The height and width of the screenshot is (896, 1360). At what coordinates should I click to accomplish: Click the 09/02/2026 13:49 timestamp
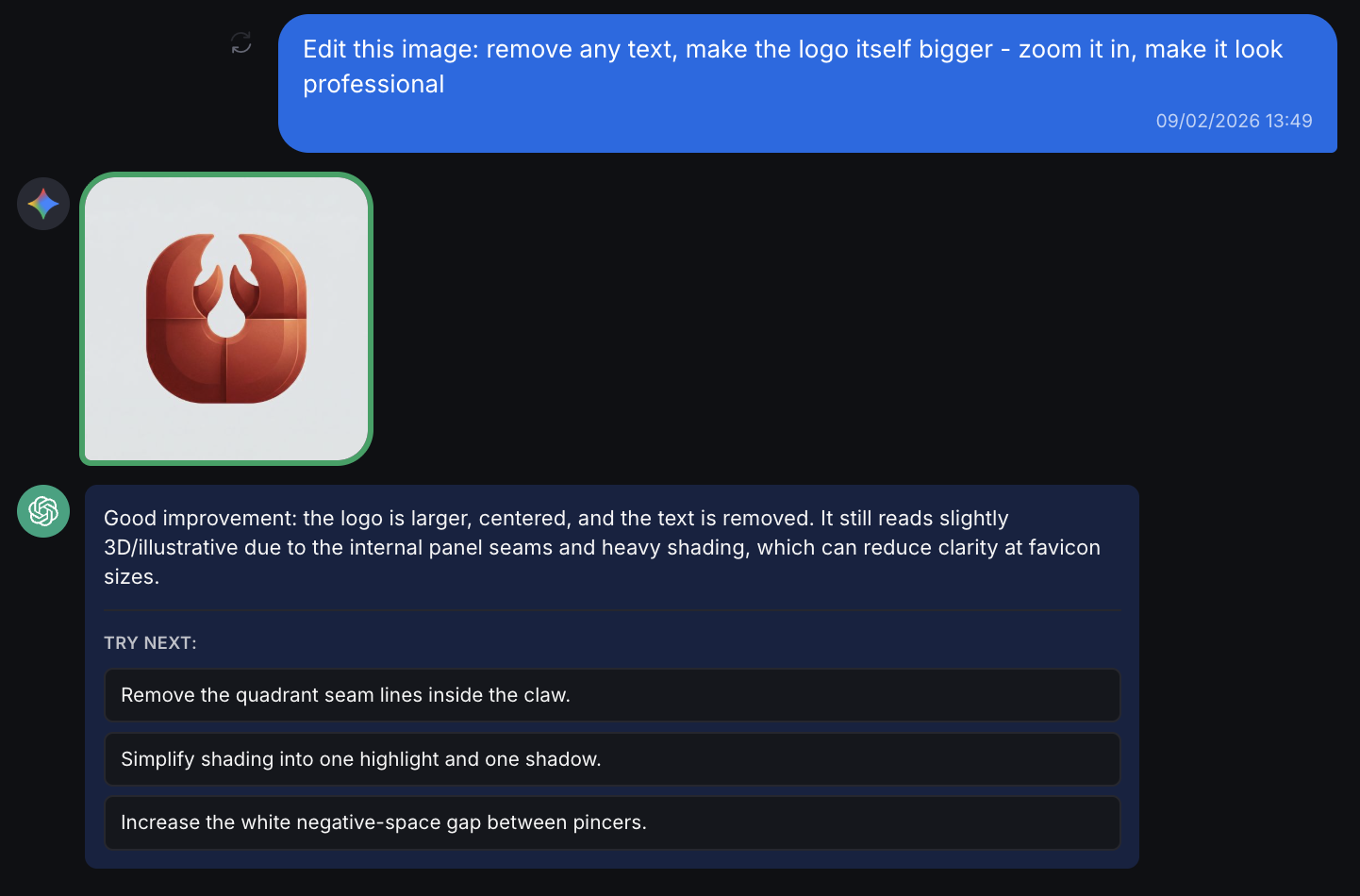(x=1234, y=121)
